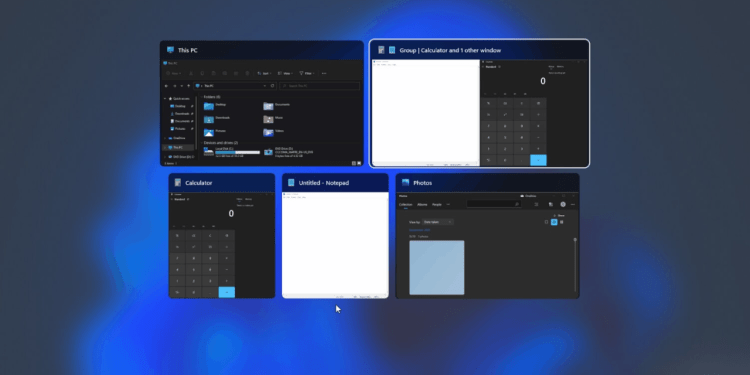
Task: Expand OneDrive in This PC sidebar
Action: (x=165, y=138)
